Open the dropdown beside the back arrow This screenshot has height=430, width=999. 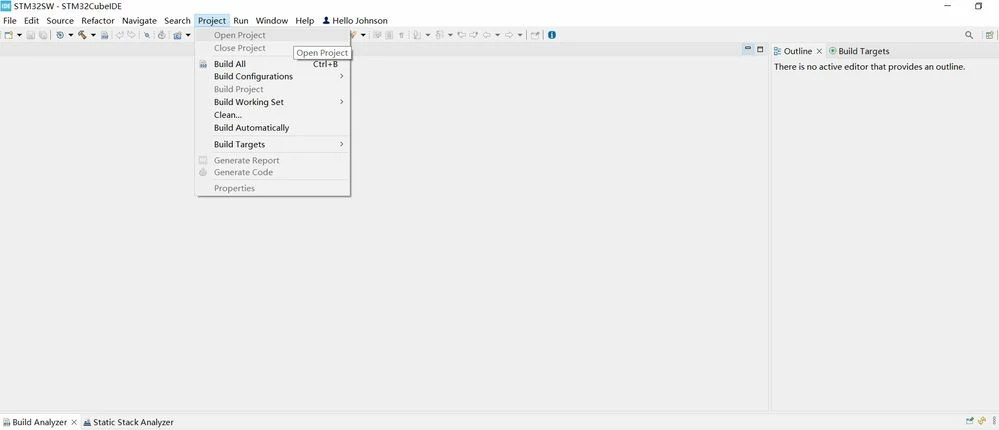tap(498, 35)
